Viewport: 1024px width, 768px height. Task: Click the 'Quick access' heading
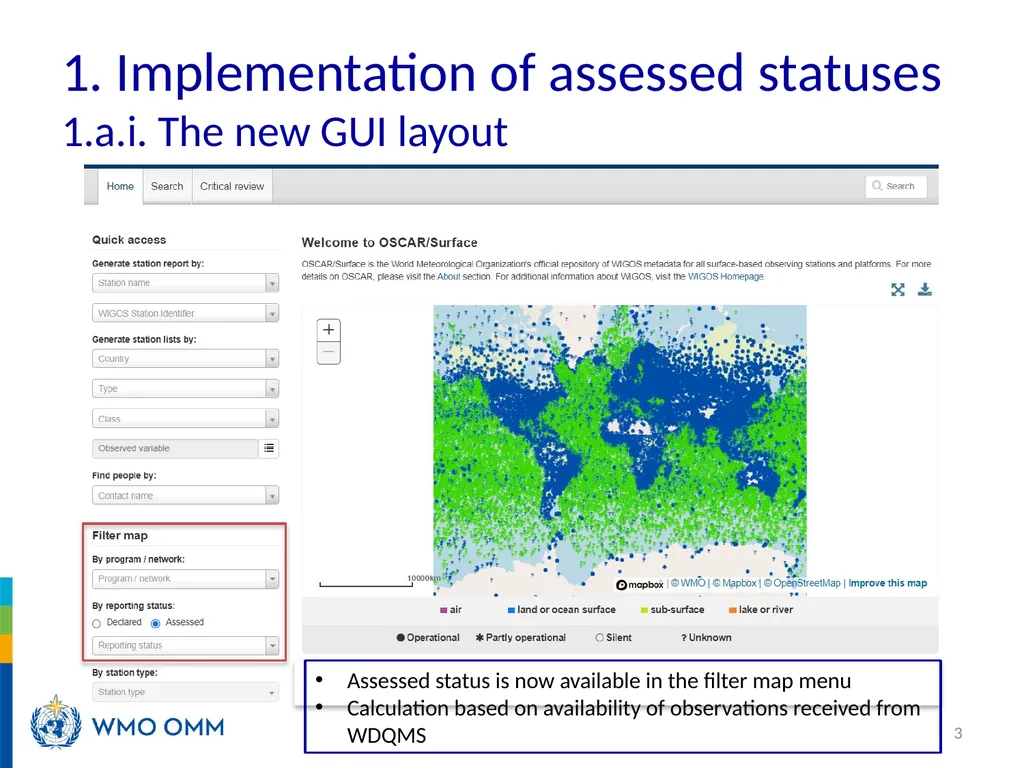pyautogui.click(x=129, y=240)
